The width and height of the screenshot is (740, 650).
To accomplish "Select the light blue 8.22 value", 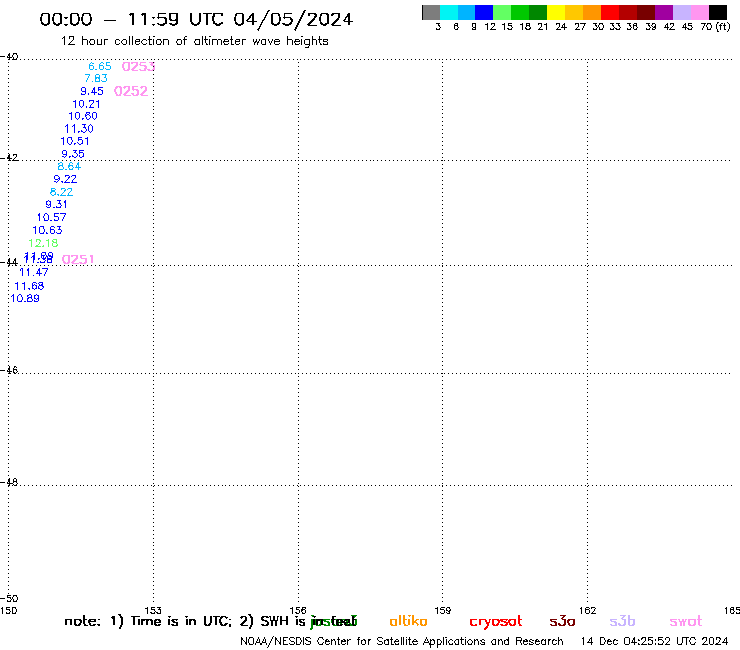I will click(61, 192).
